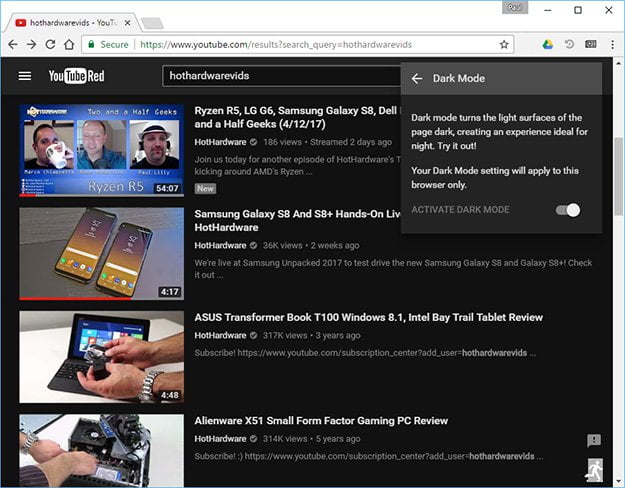Open the ASUS Transformer Book T100 title link
Screen dimensions: 625x488
click(369, 317)
